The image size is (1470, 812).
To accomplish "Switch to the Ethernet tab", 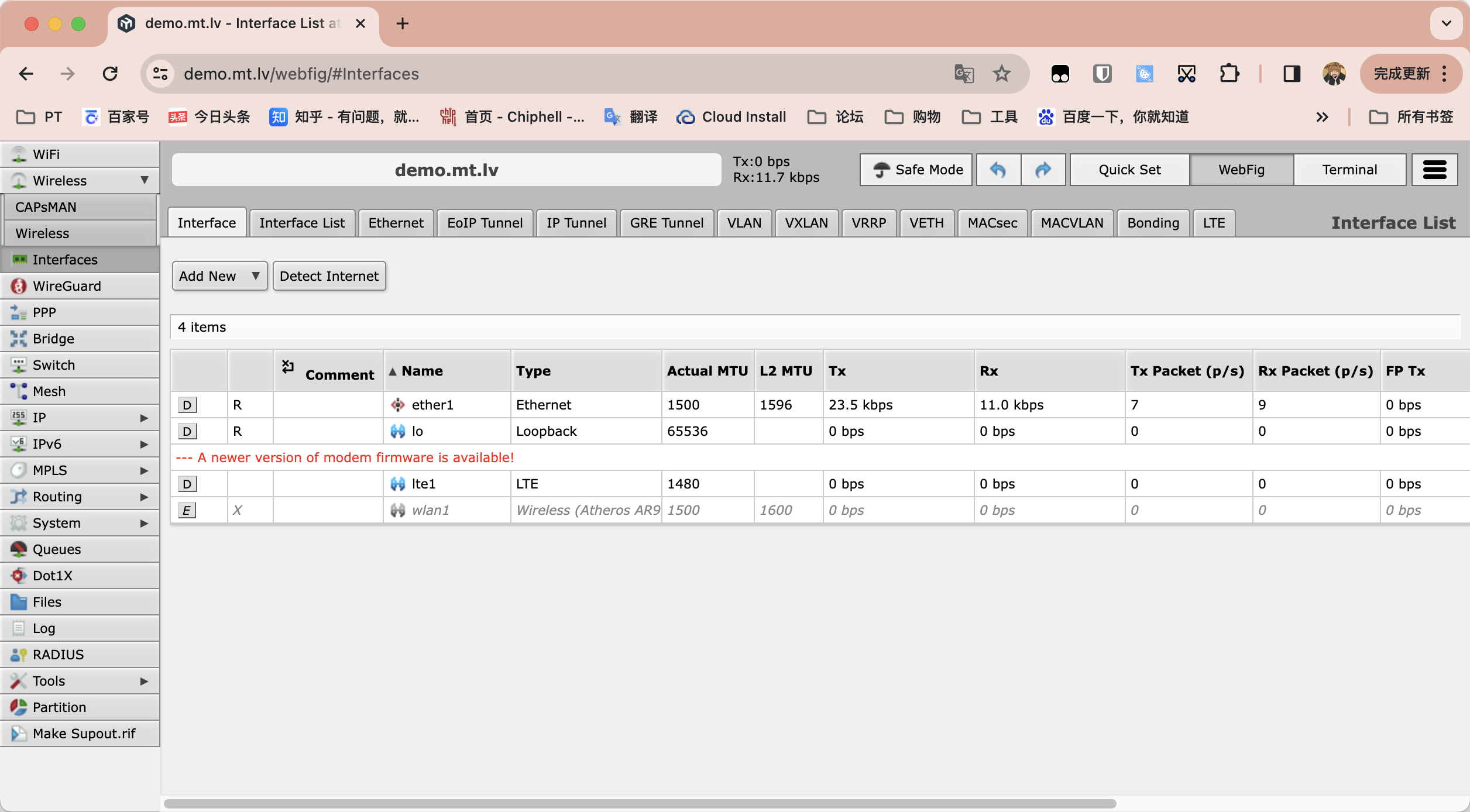I will click(396, 223).
